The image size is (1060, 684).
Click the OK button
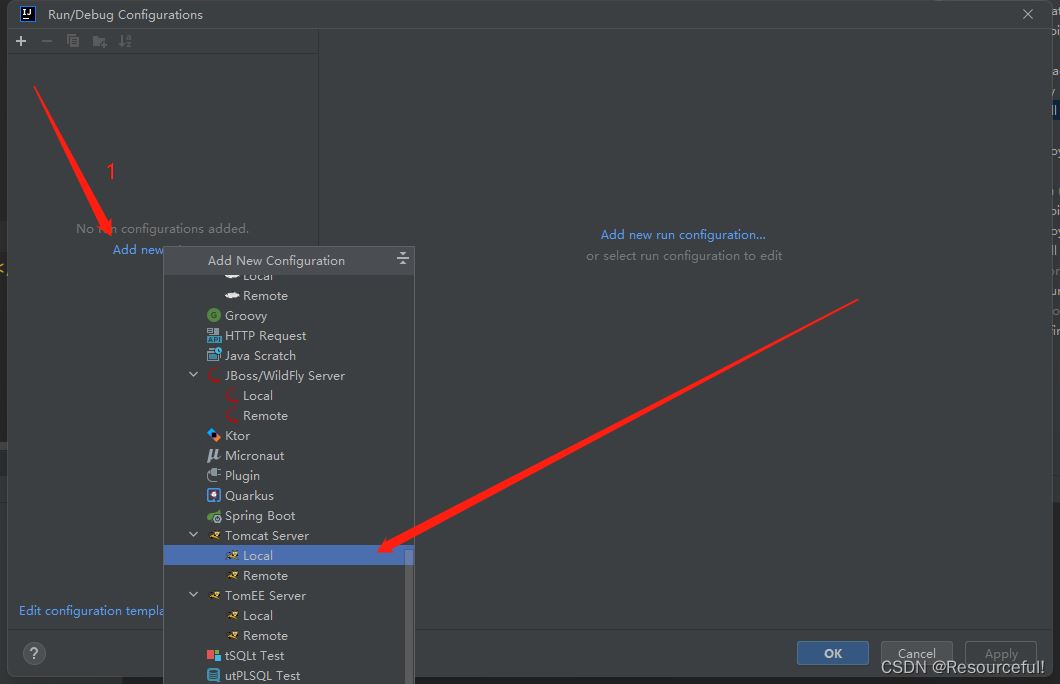click(x=832, y=654)
